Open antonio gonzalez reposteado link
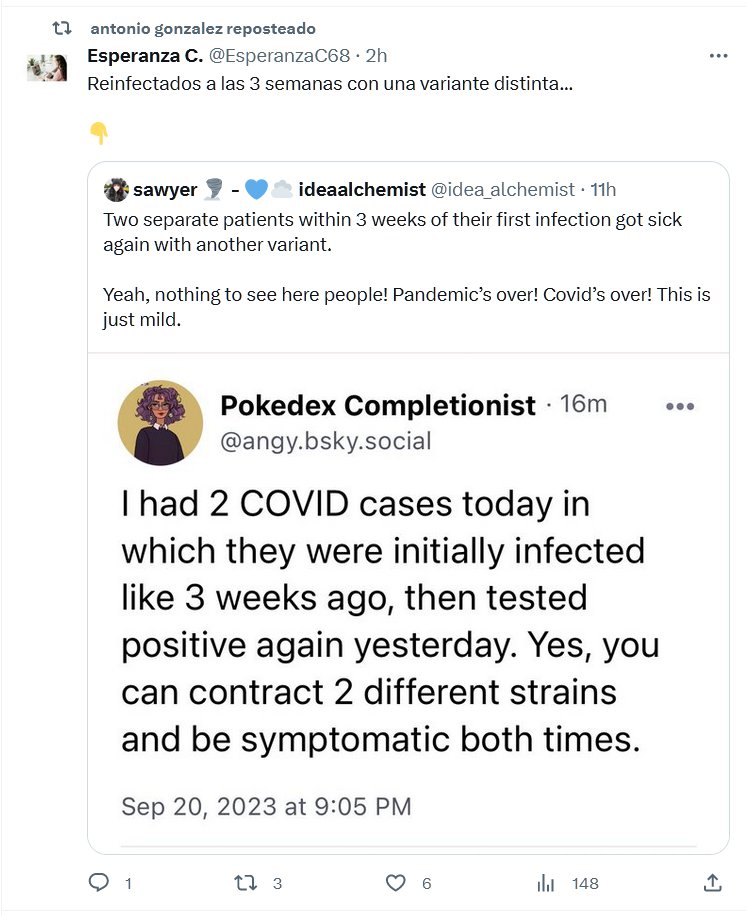This screenshot has height=916, width=746. pyautogui.click(x=201, y=28)
